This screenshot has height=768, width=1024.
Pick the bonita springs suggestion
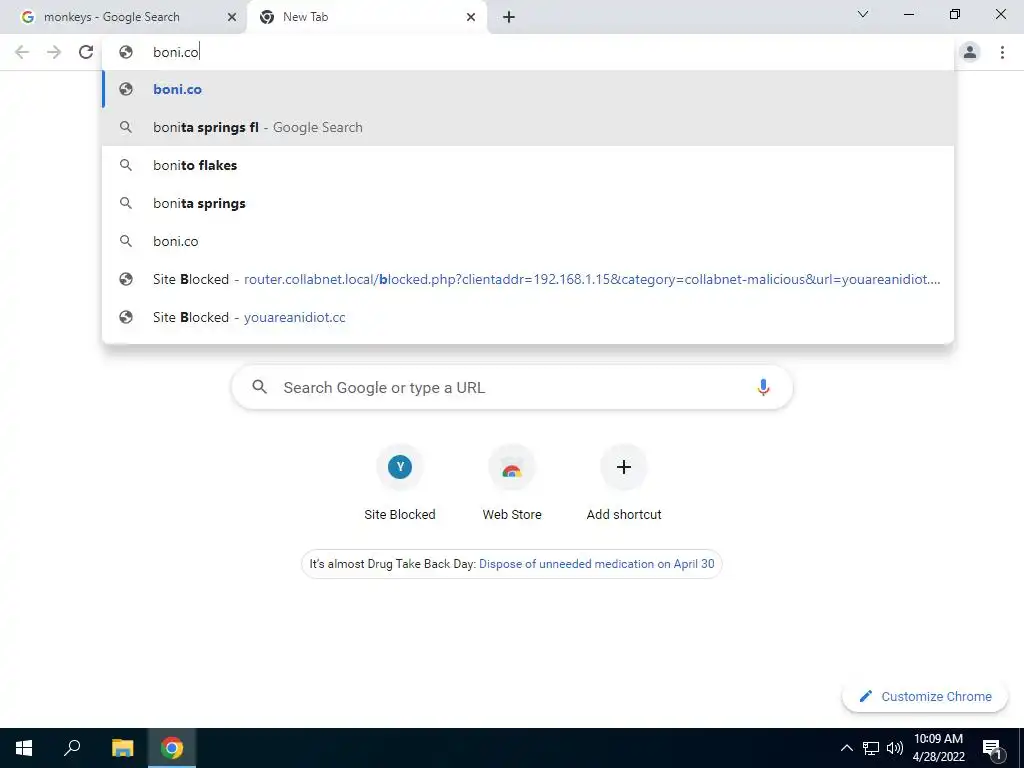(528, 203)
